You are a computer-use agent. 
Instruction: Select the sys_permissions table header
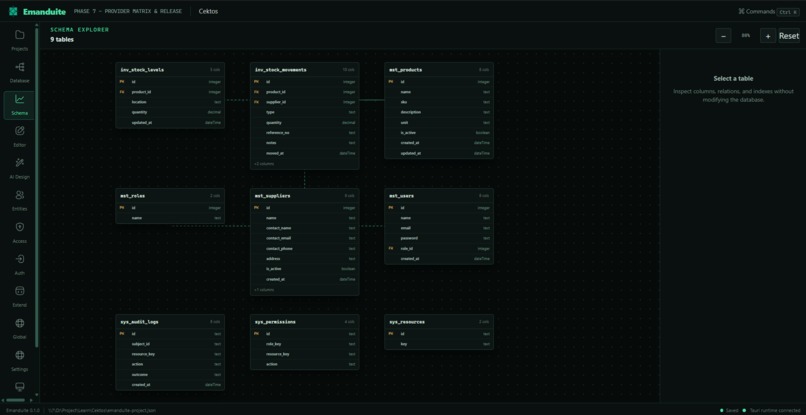coord(305,321)
